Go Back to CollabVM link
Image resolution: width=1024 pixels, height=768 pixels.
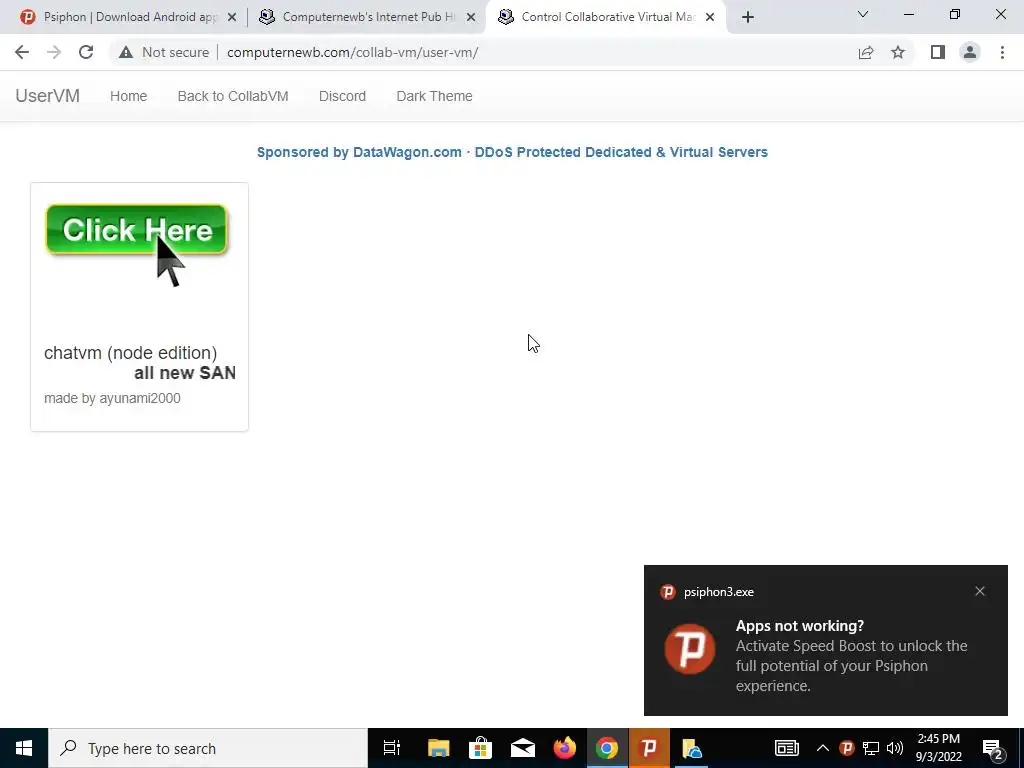coord(233,96)
